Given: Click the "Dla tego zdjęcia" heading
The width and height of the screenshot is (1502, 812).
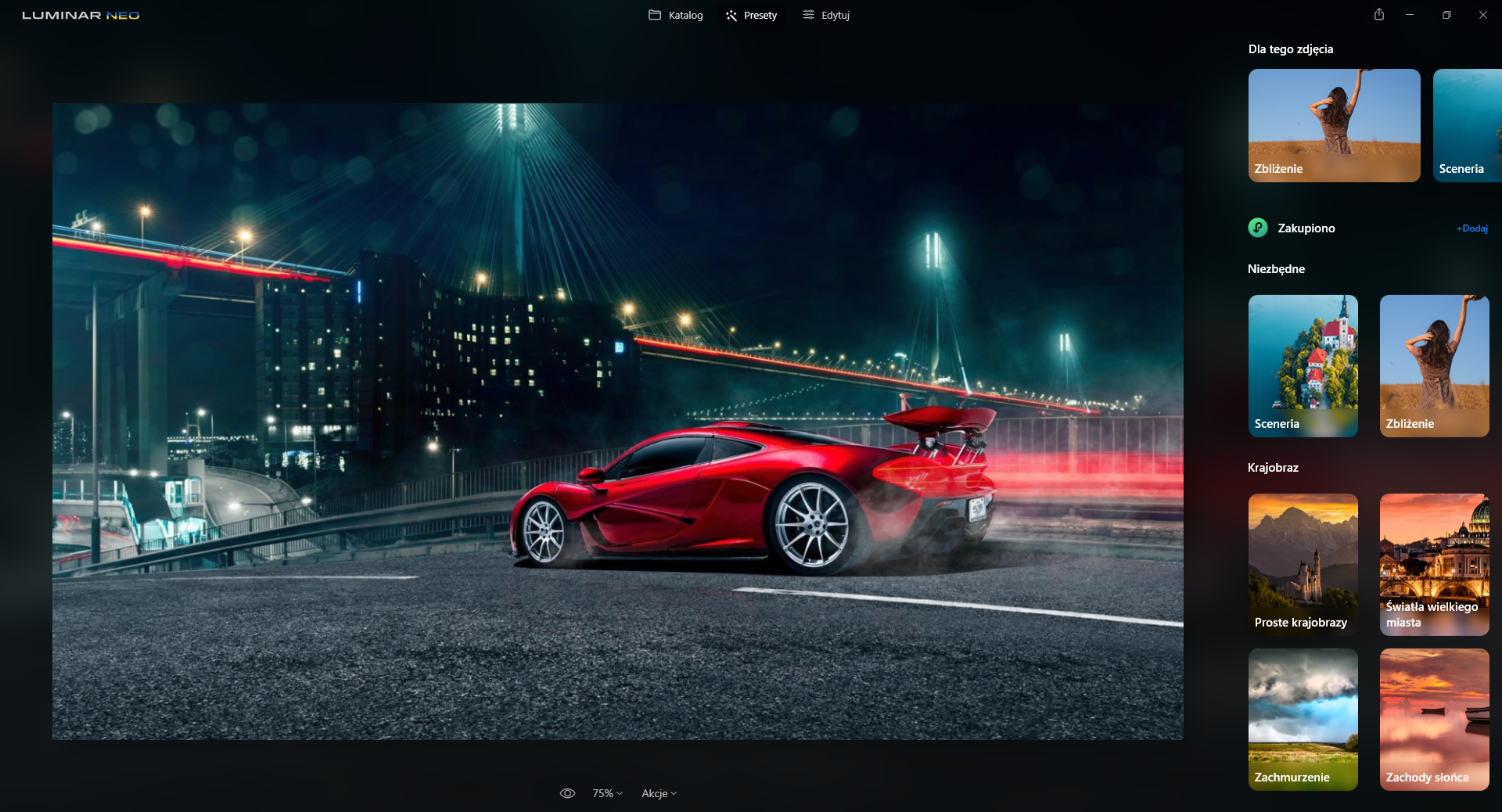Looking at the screenshot, I should (1291, 49).
